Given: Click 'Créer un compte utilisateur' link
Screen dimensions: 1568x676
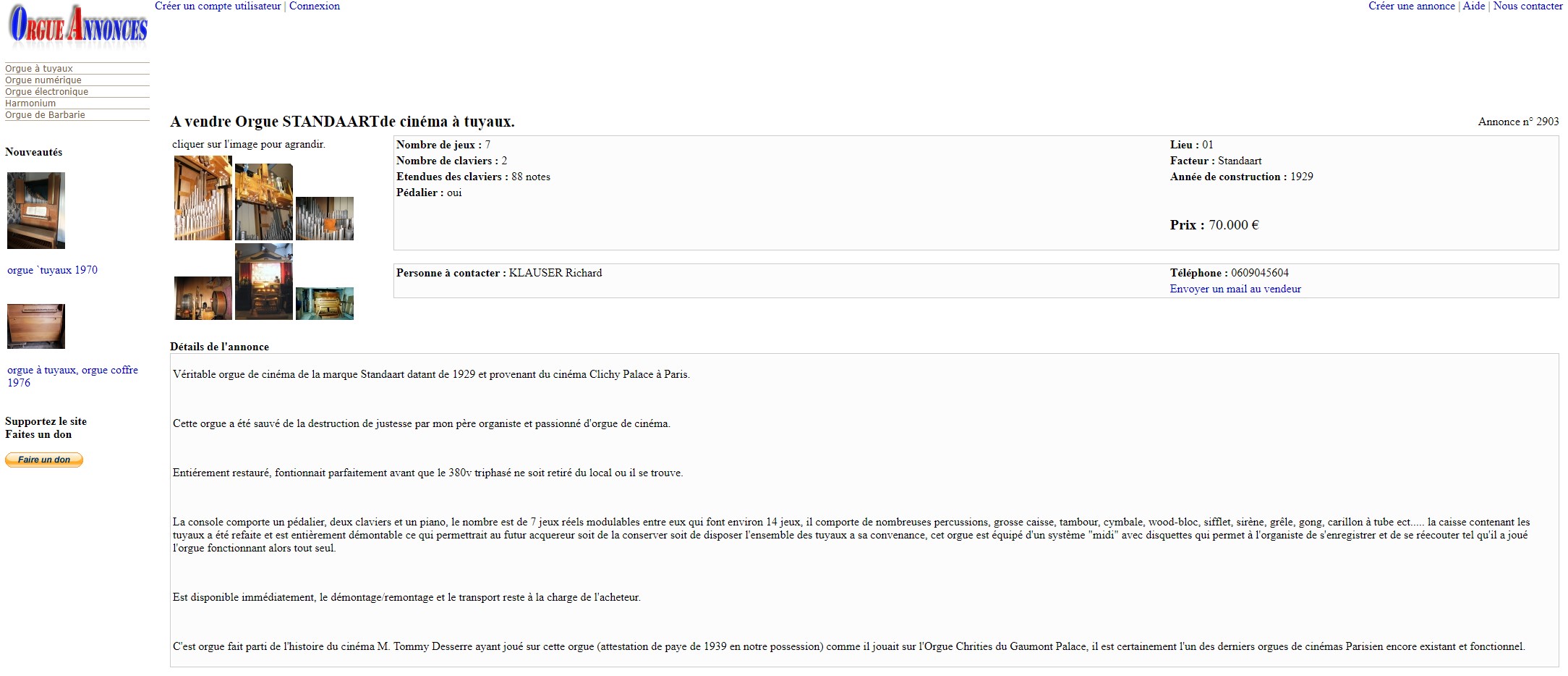Looking at the screenshot, I should point(218,6).
